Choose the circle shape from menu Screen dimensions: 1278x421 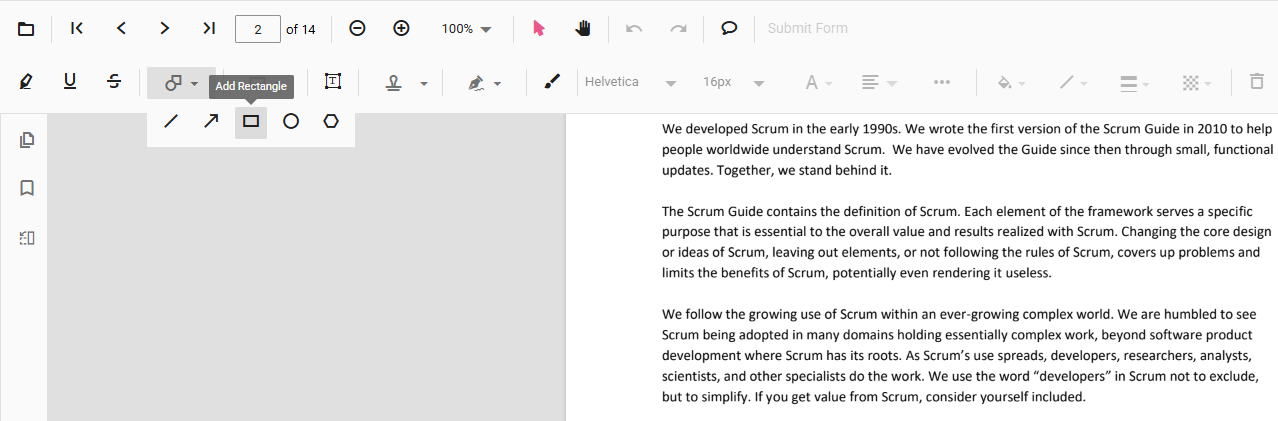(x=291, y=122)
